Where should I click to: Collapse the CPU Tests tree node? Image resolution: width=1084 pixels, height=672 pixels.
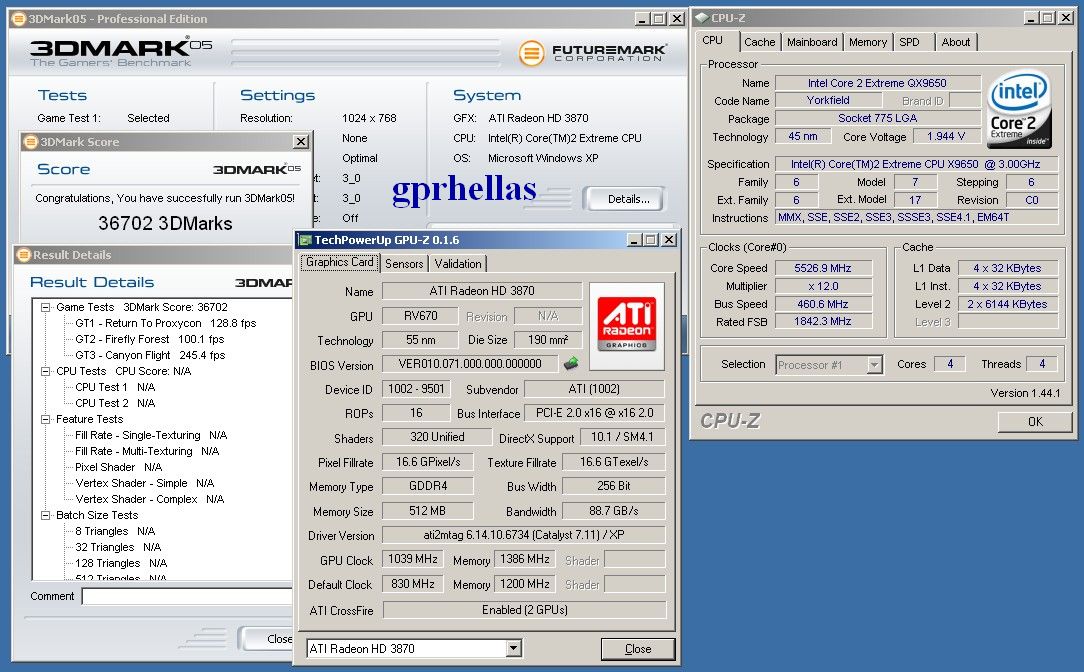click(x=46, y=371)
